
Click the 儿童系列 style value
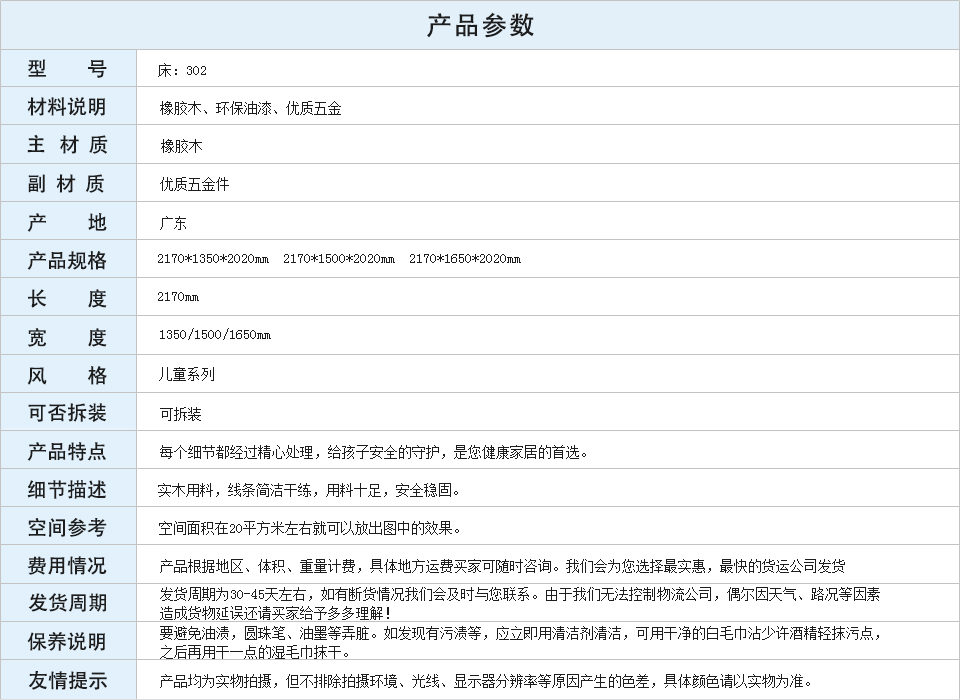pos(186,375)
